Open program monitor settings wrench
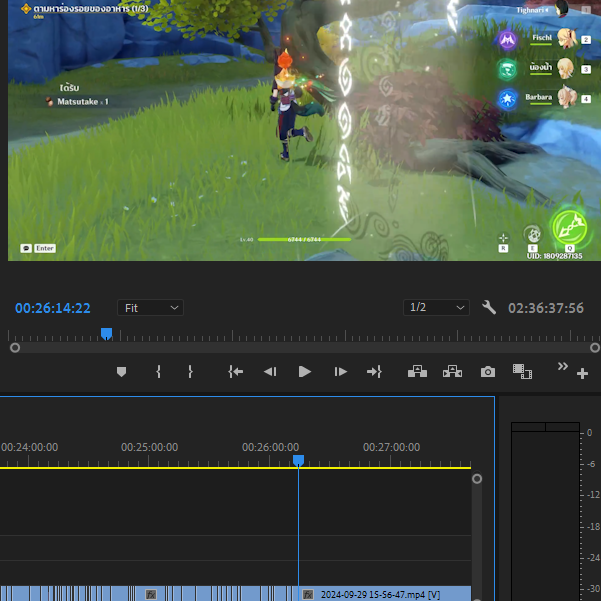The image size is (601, 601). point(489,307)
